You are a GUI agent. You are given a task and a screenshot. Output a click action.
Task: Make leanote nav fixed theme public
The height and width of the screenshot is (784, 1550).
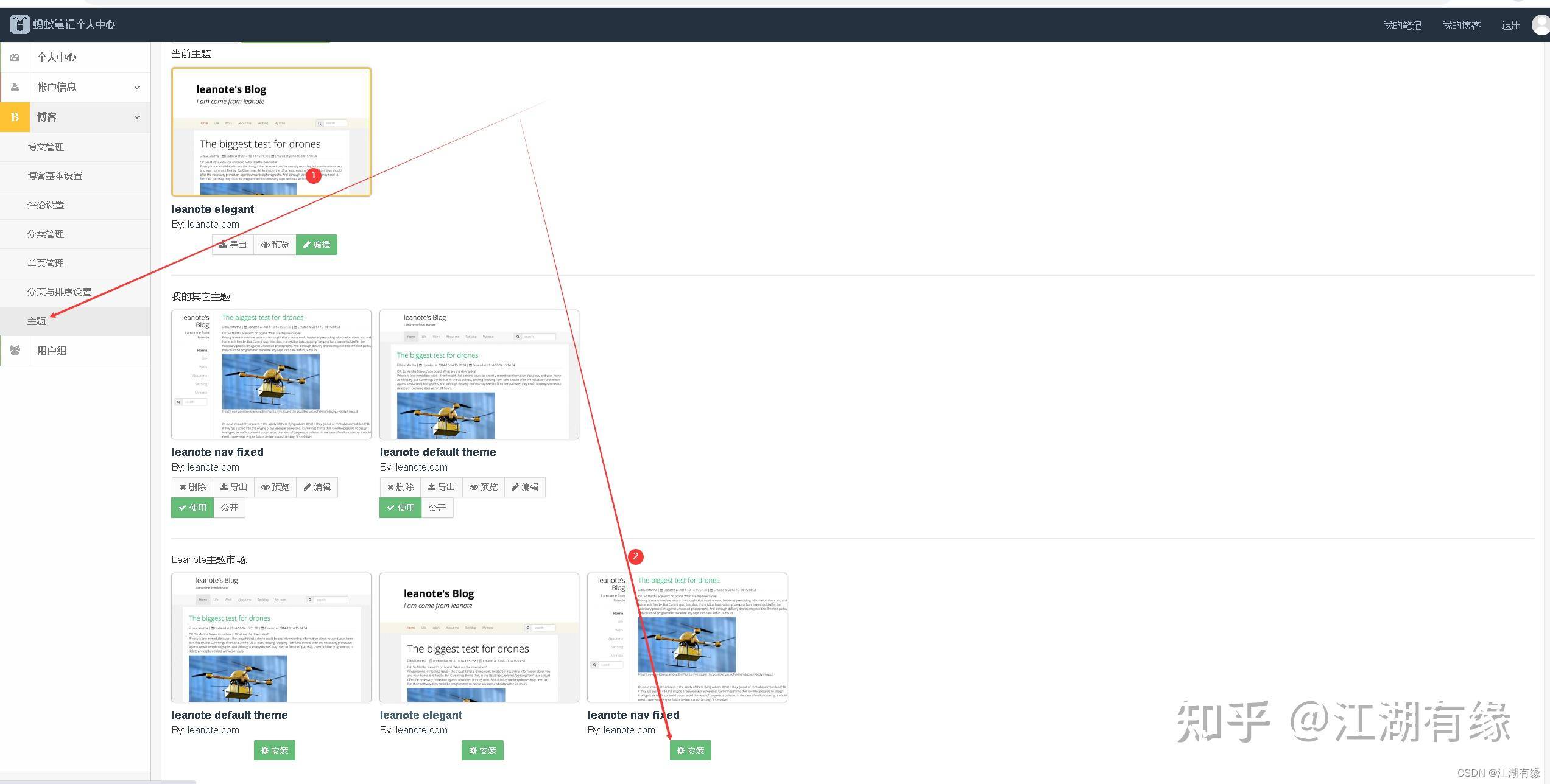click(230, 508)
